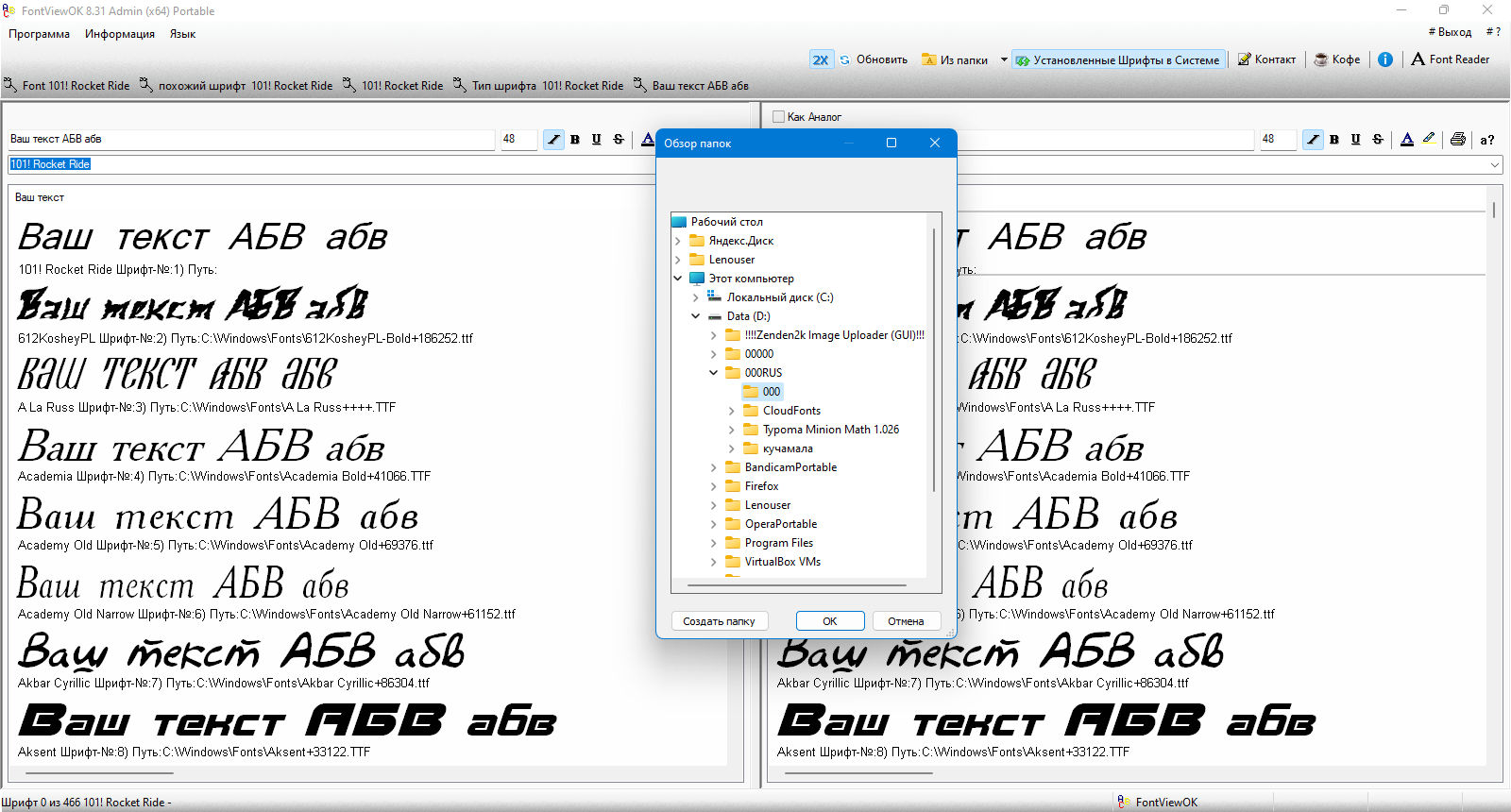Viewport: 1511px width, 812px height.
Task: Toggle bold formatting in right panel
Action: [1334, 139]
